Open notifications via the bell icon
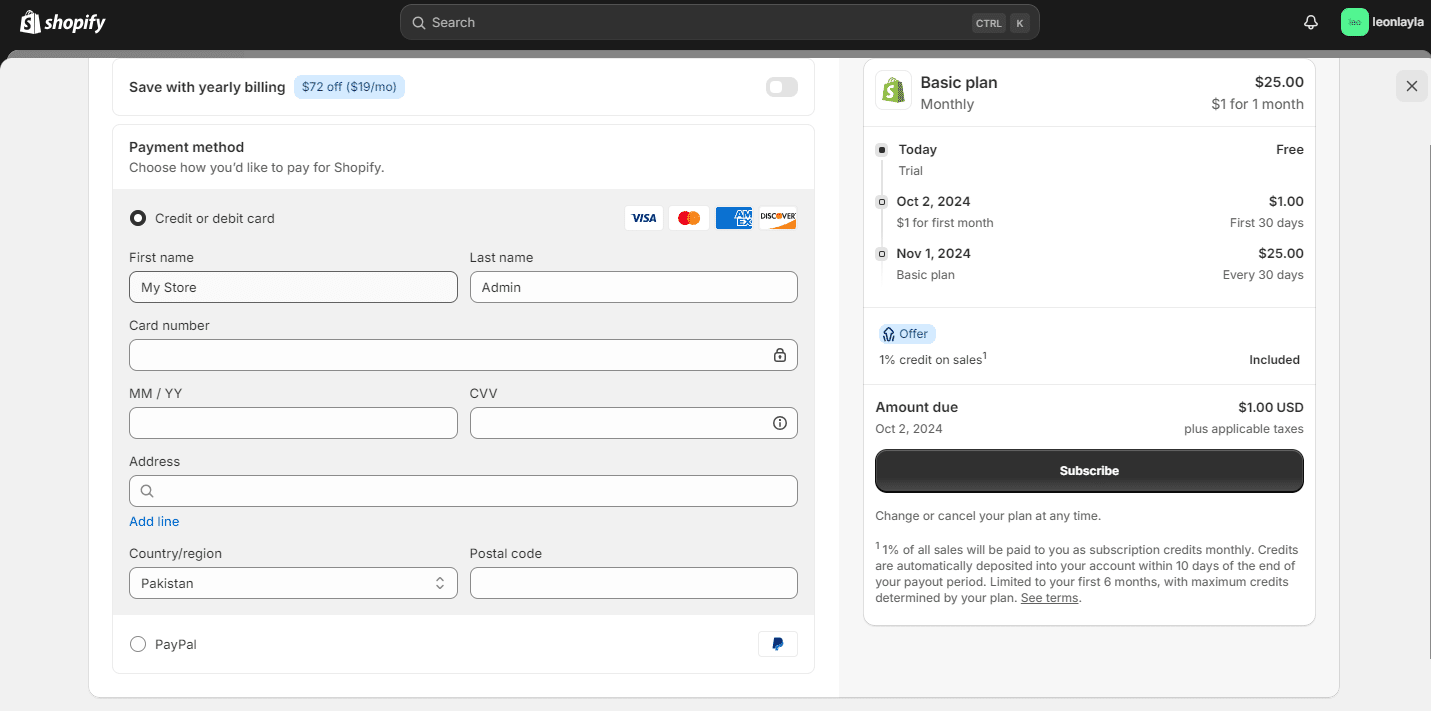Viewport: 1431px width, 711px height. 1310,21
